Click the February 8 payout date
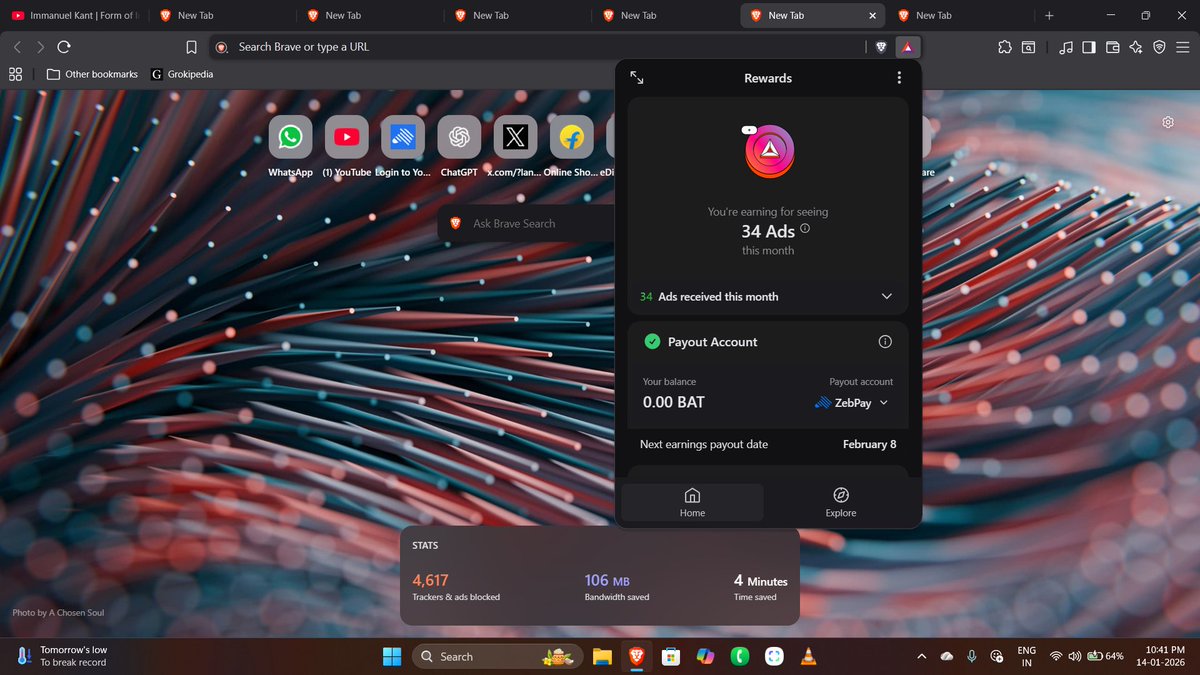Viewport: 1200px width, 675px height. pos(869,444)
